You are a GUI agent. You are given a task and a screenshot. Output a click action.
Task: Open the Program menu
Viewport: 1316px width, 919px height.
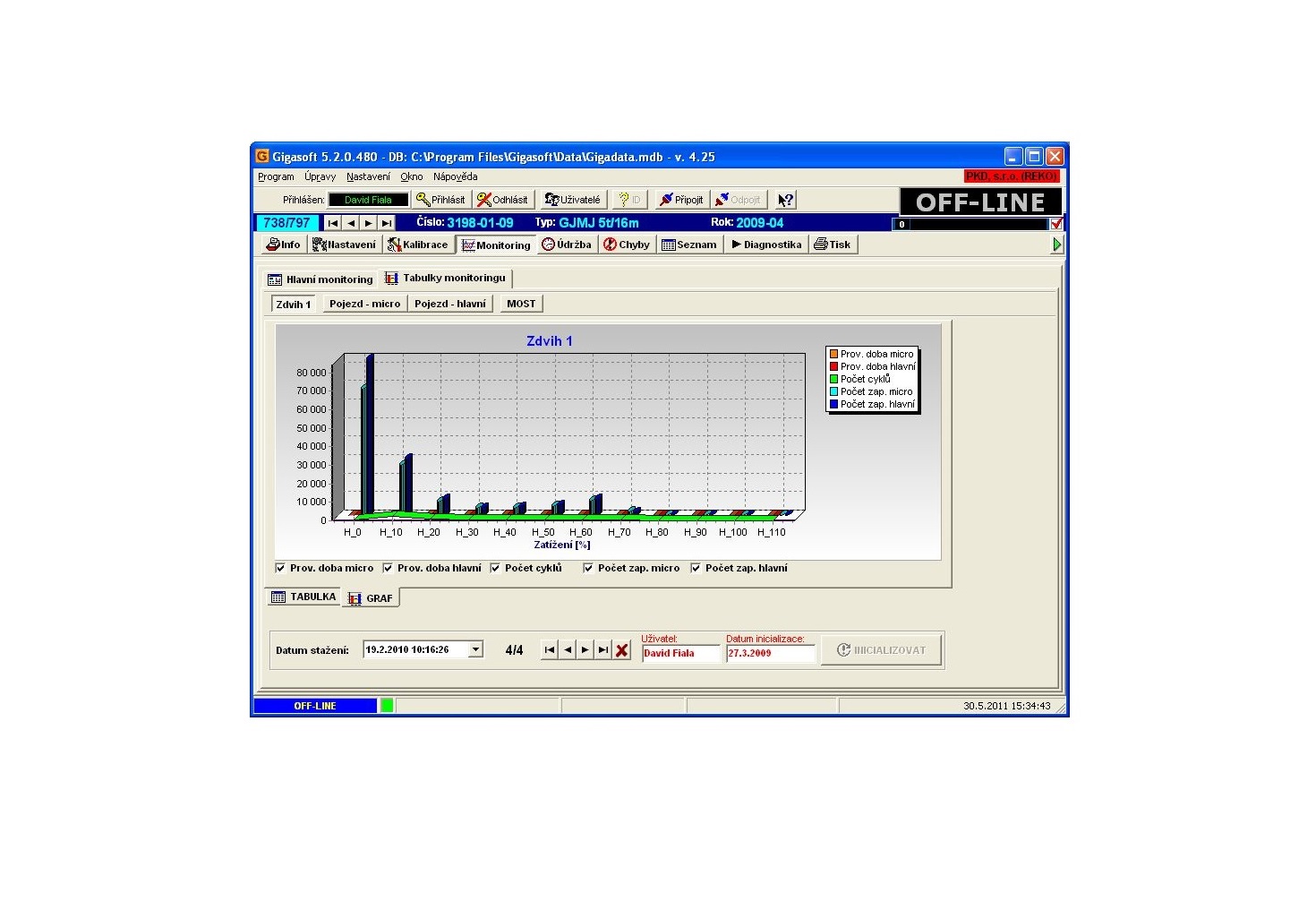point(276,176)
